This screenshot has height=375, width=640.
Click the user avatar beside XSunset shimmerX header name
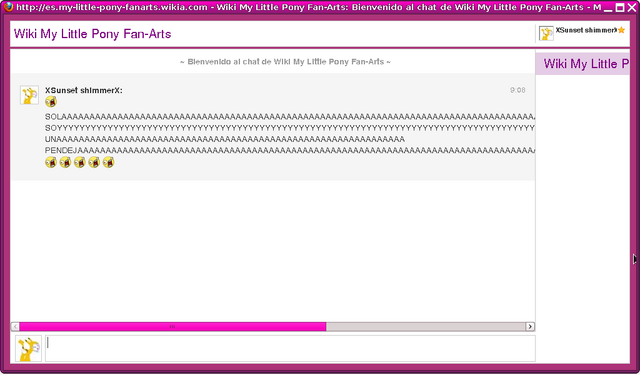click(546, 33)
